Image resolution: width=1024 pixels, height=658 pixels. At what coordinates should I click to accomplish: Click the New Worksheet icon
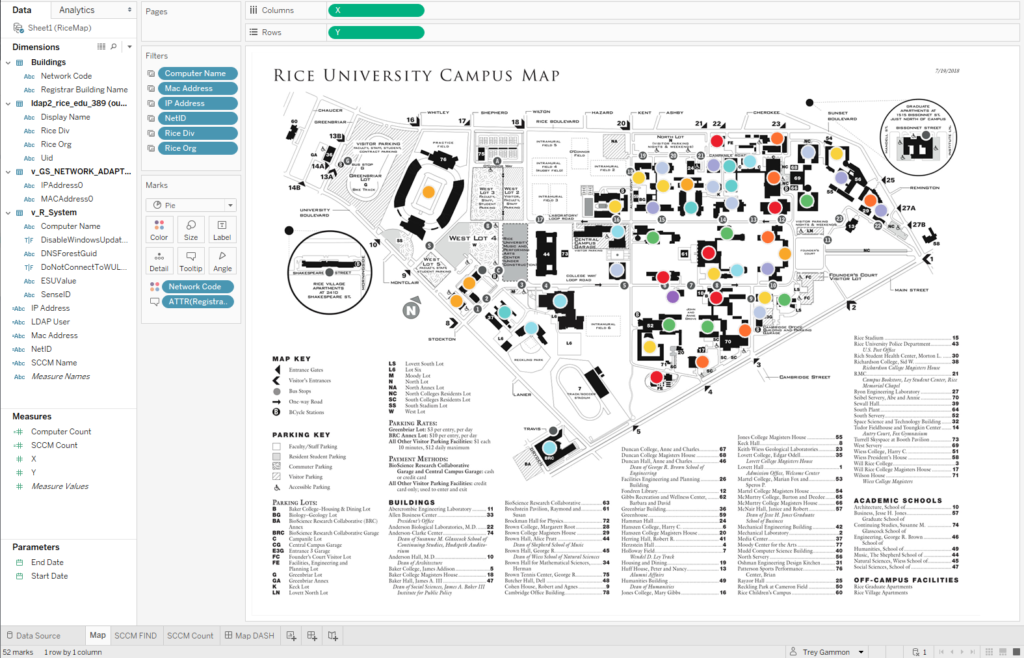coord(291,636)
